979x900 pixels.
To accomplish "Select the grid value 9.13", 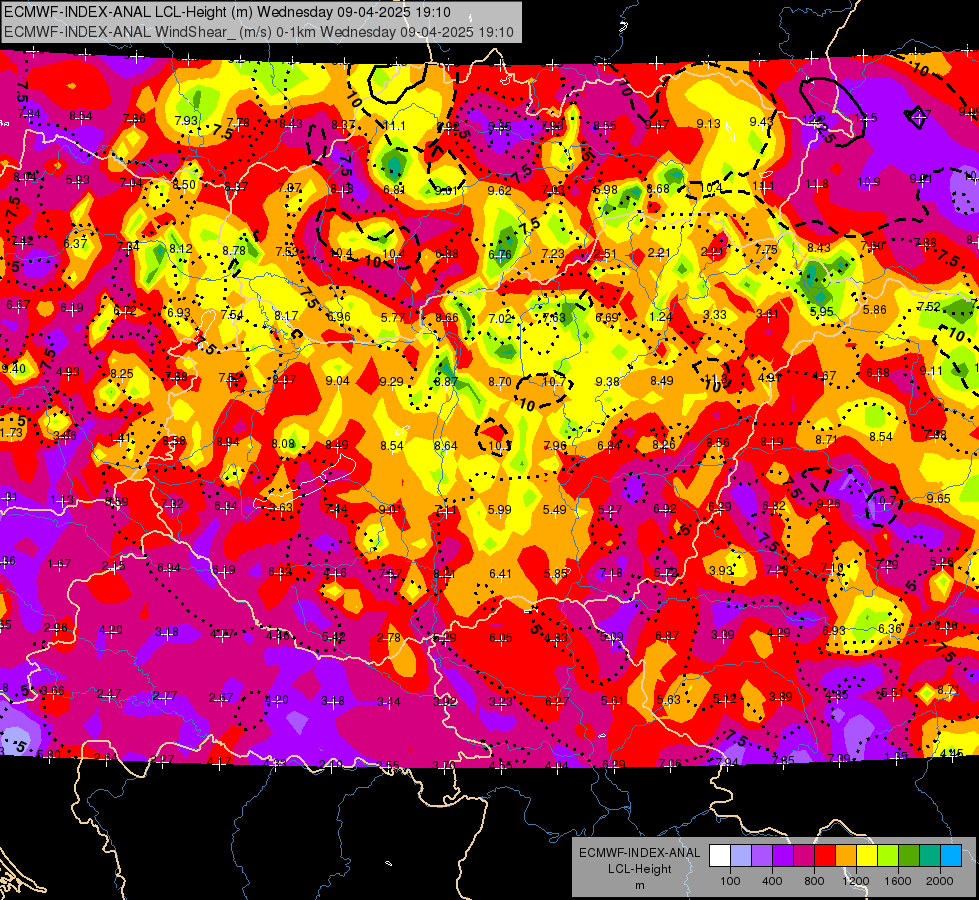I will [x=708, y=124].
